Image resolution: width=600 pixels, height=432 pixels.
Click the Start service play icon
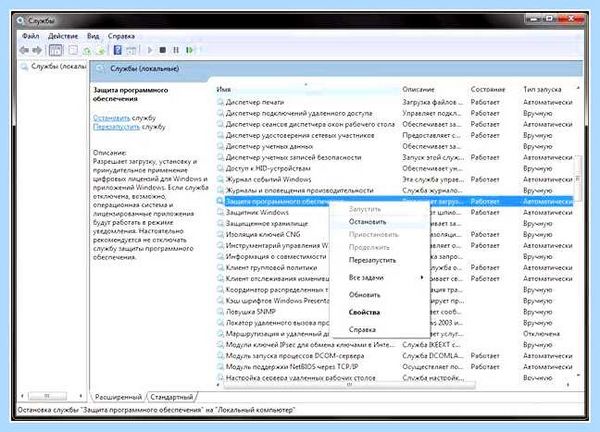pyautogui.click(x=150, y=50)
